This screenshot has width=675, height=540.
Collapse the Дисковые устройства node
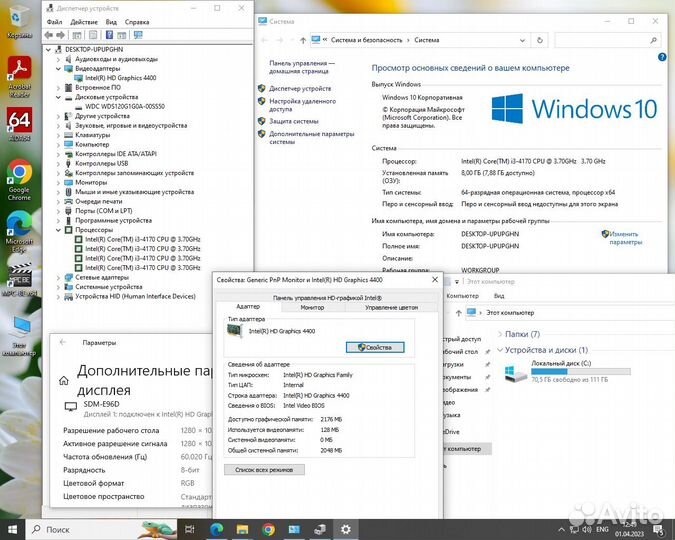click(x=58, y=97)
